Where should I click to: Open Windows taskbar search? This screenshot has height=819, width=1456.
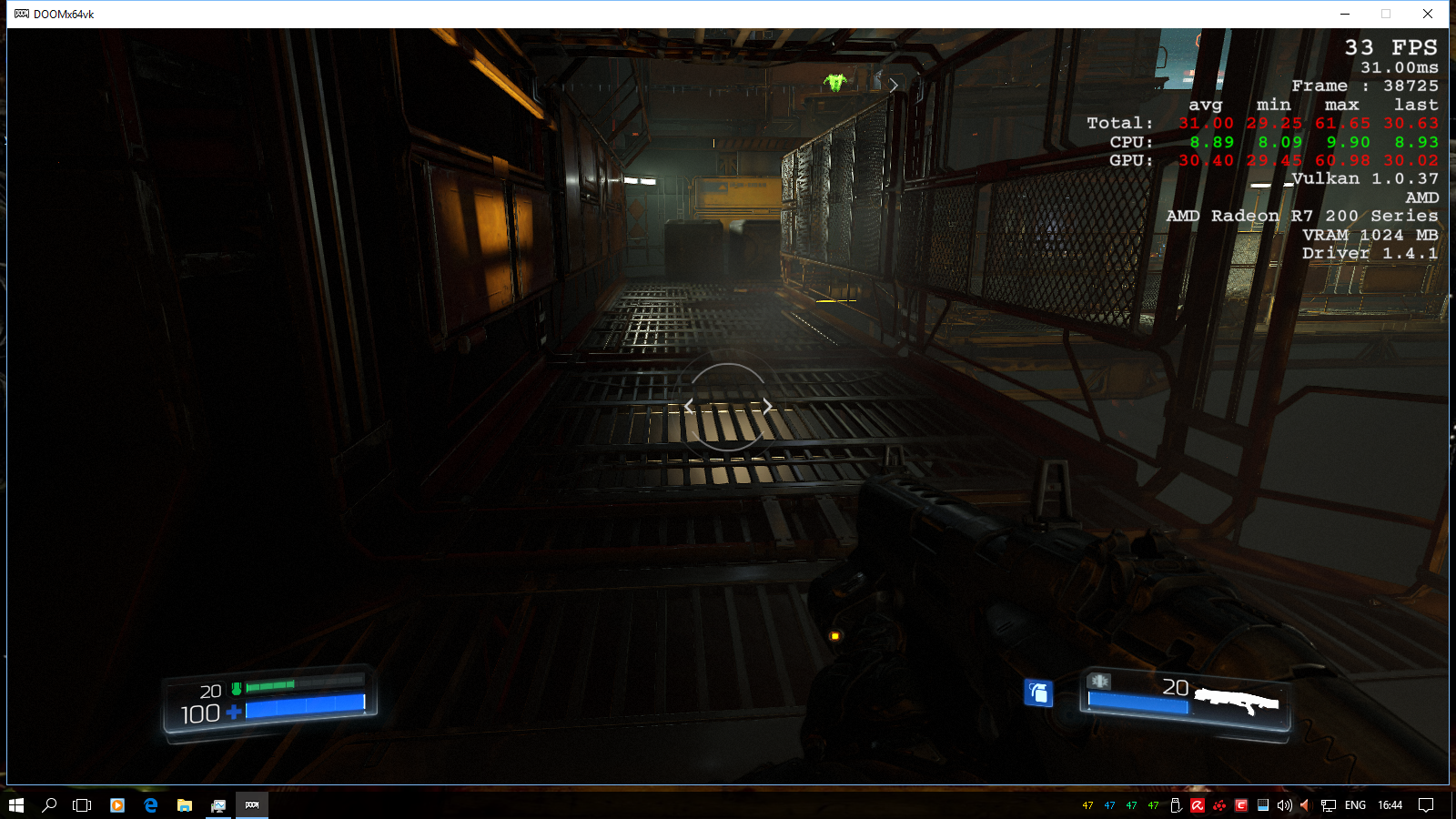pos(49,805)
